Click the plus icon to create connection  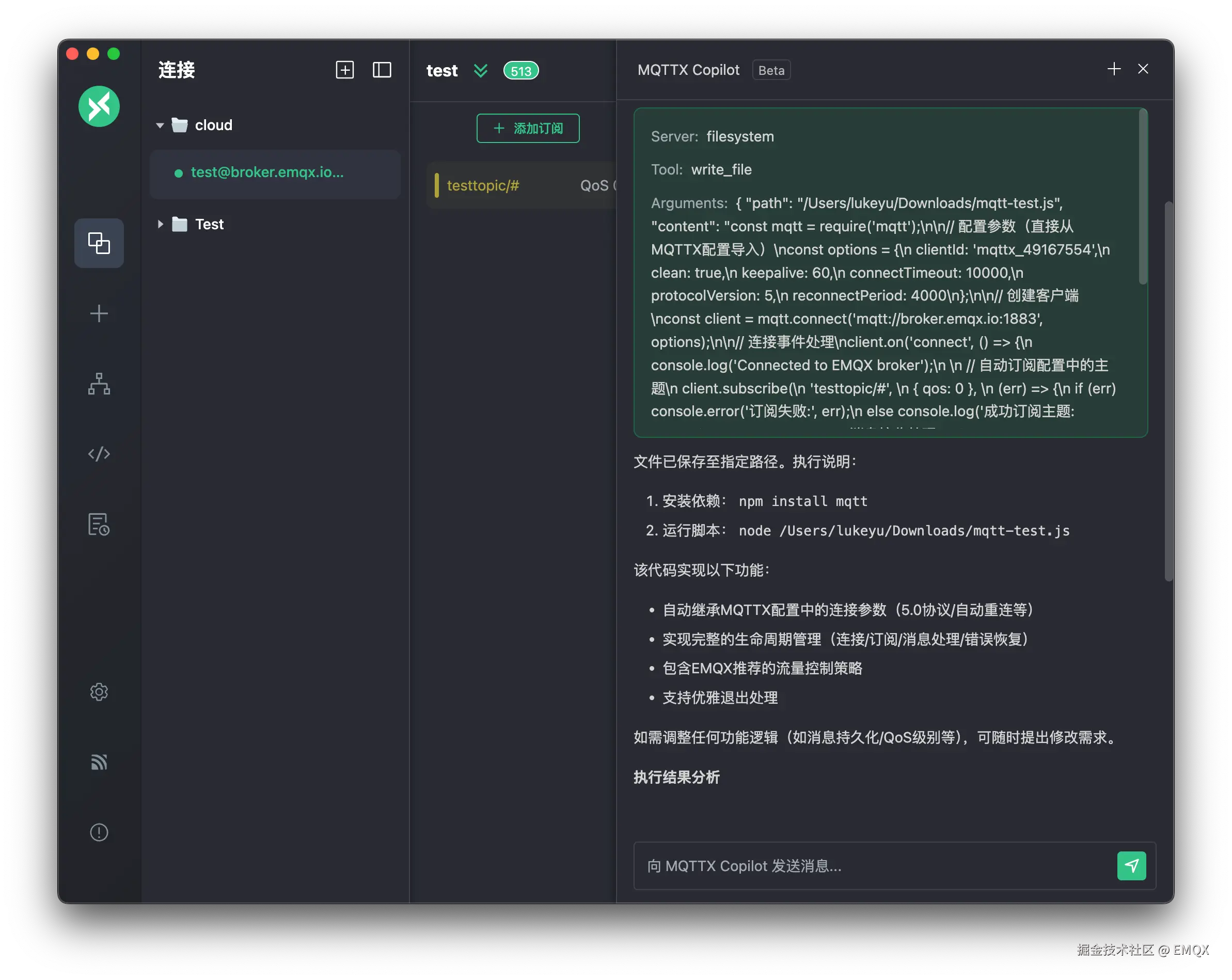[99, 314]
